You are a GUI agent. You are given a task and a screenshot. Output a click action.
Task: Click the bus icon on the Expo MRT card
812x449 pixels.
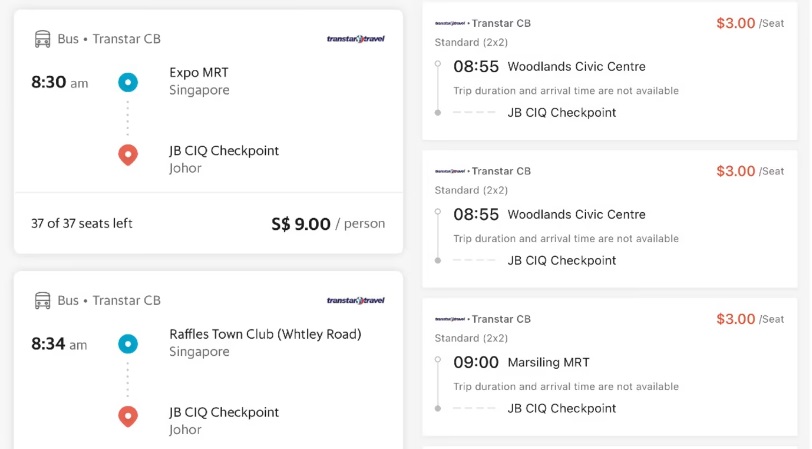pos(42,39)
